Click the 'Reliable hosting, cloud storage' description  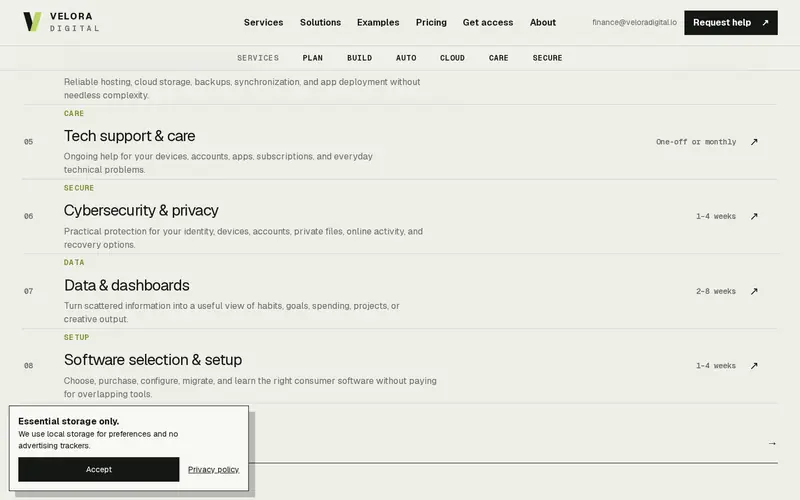(x=242, y=88)
